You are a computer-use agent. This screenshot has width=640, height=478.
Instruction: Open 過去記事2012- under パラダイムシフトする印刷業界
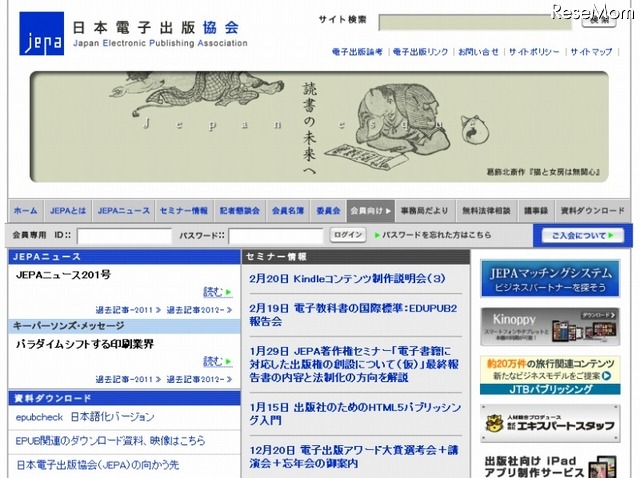(199, 380)
